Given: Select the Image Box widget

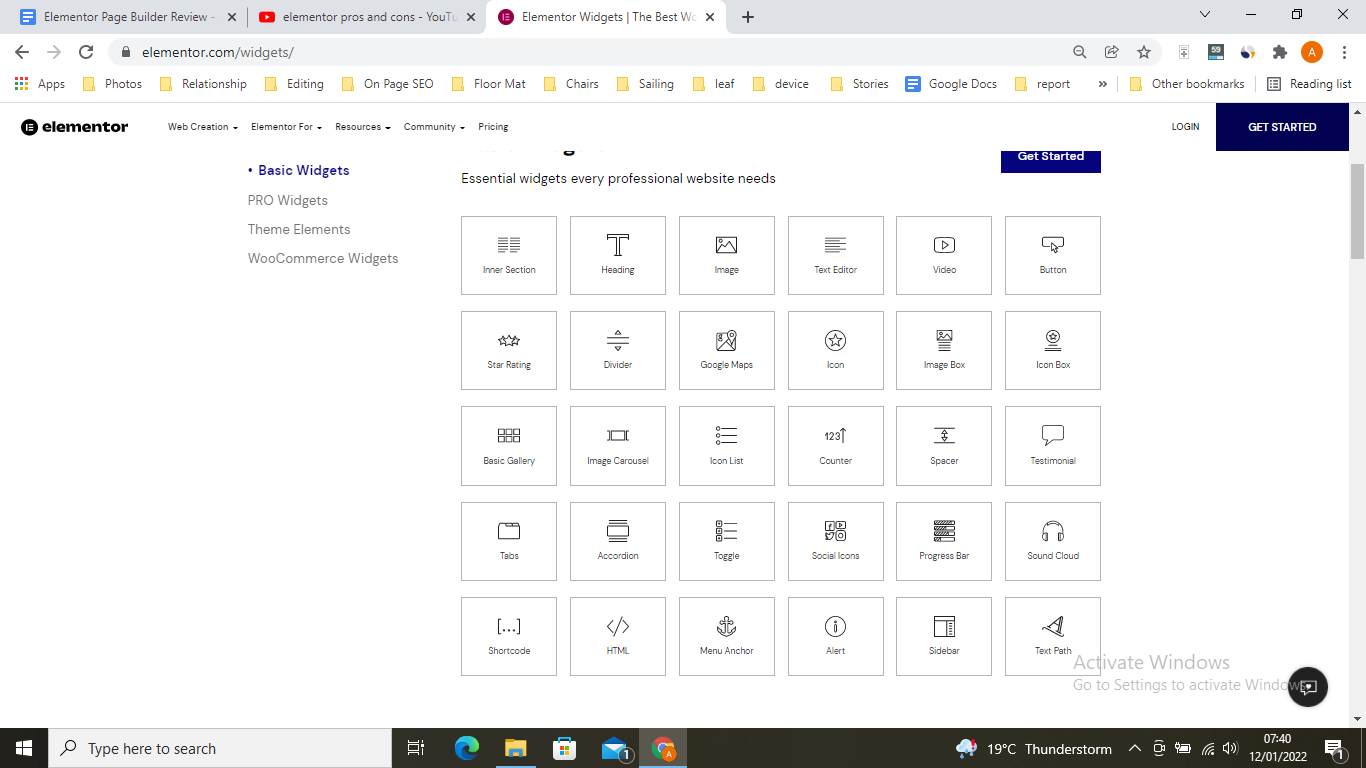Looking at the screenshot, I should pos(944,350).
